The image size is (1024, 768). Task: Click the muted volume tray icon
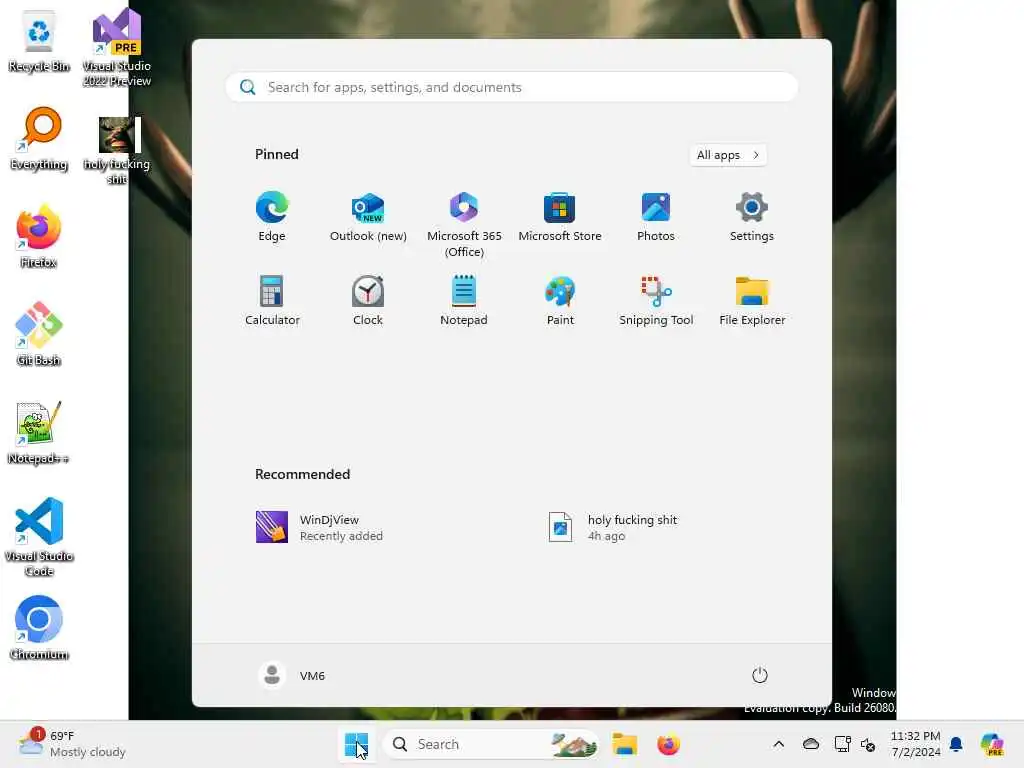[868, 744]
